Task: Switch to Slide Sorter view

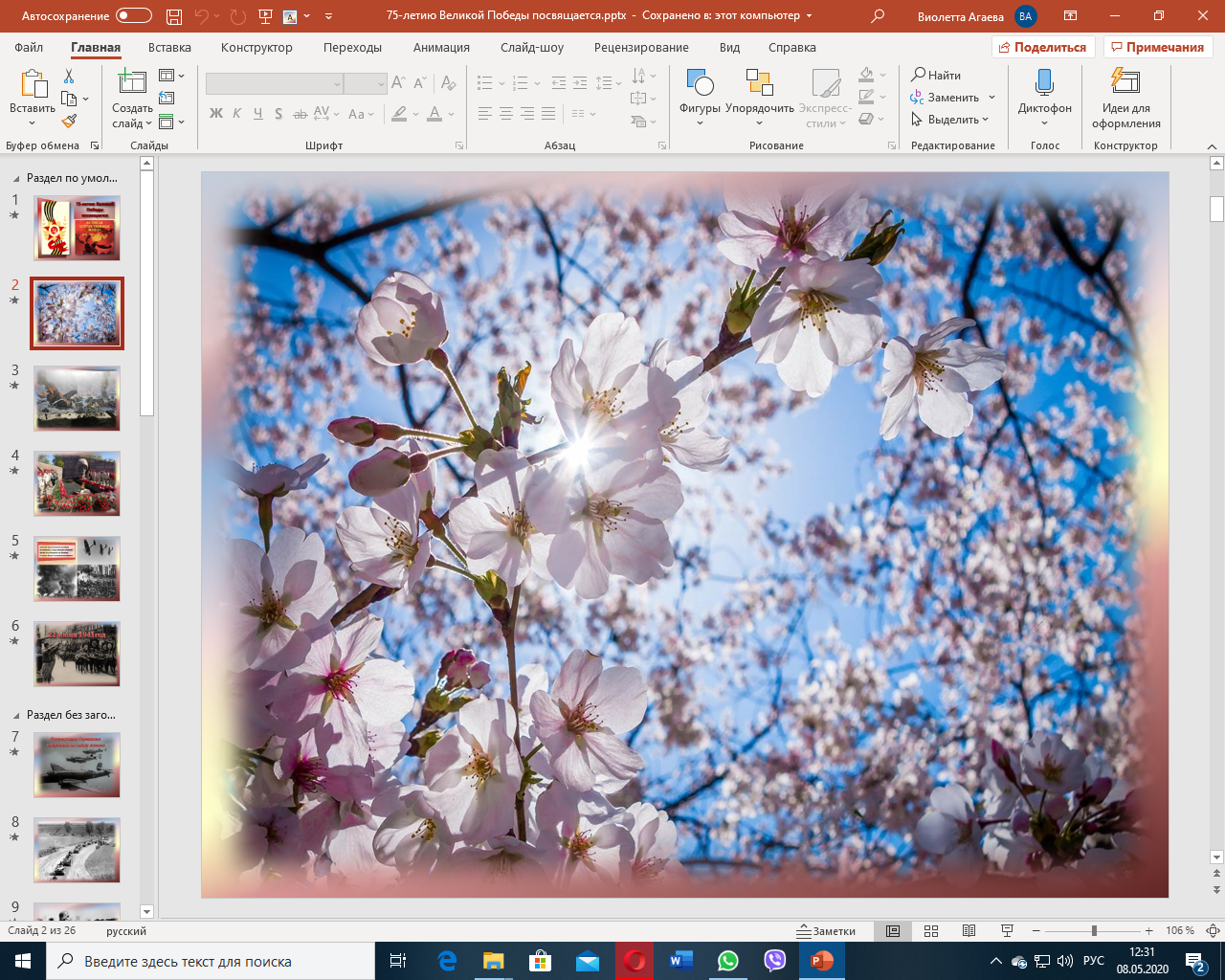Action: click(x=931, y=931)
